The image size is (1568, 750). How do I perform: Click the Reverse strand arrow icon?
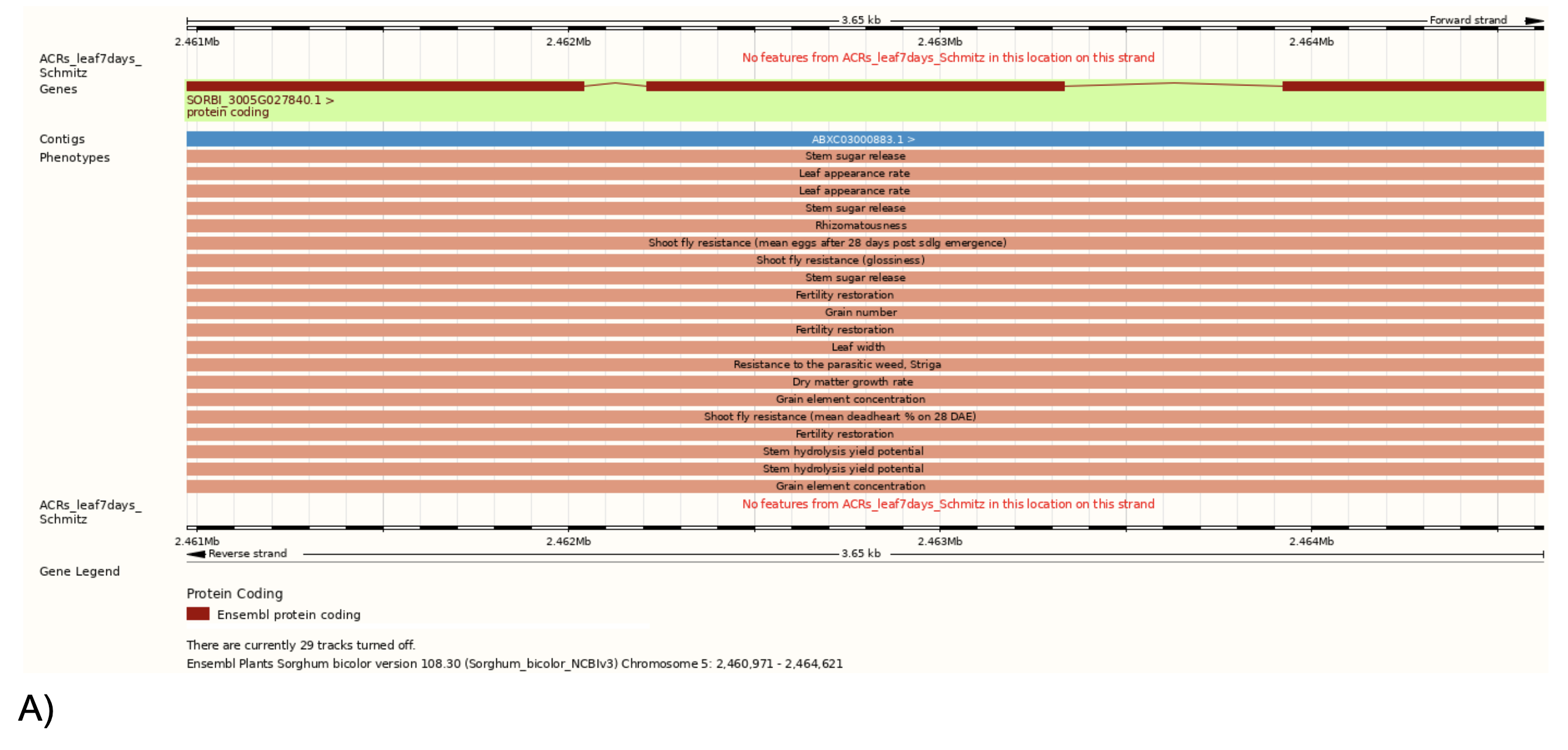click(x=196, y=554)
